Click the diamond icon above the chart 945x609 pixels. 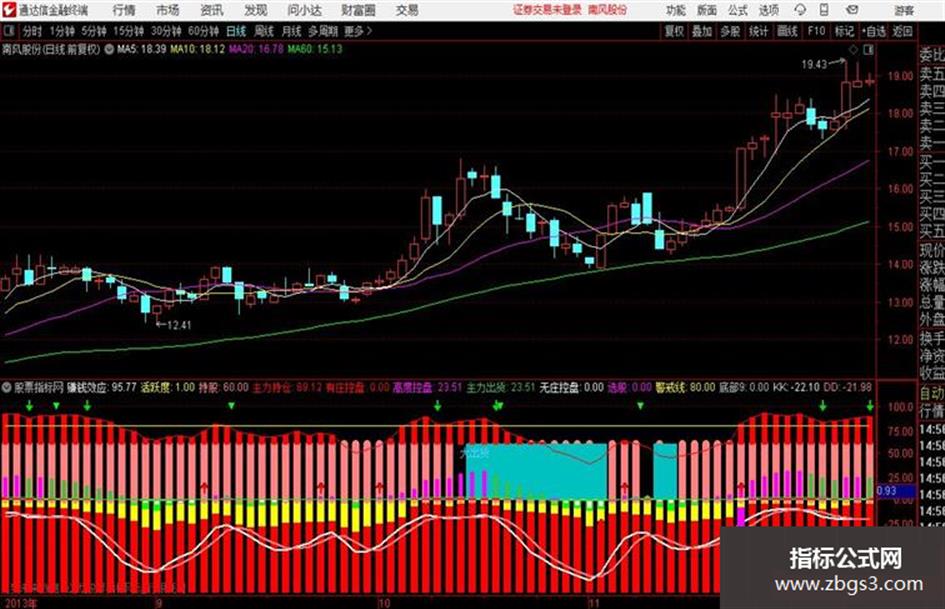(853, 50)
